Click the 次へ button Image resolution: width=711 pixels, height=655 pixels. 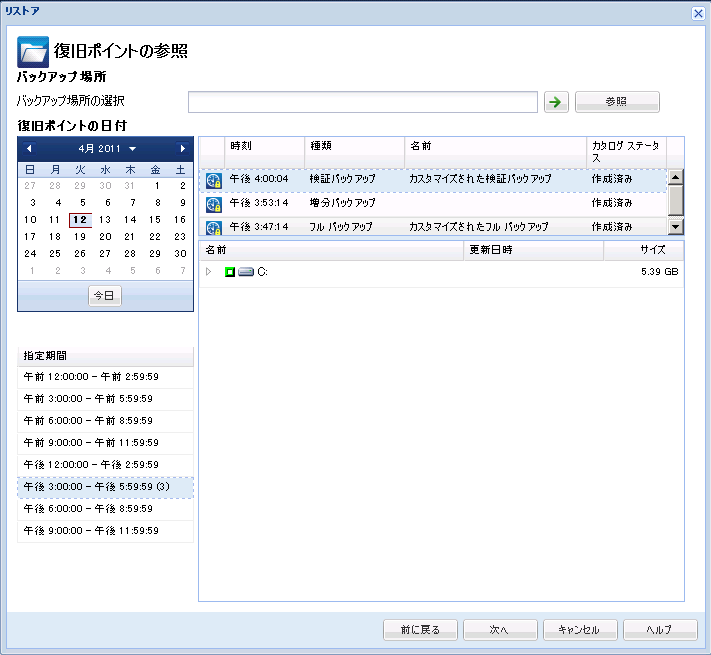point(499,630)
